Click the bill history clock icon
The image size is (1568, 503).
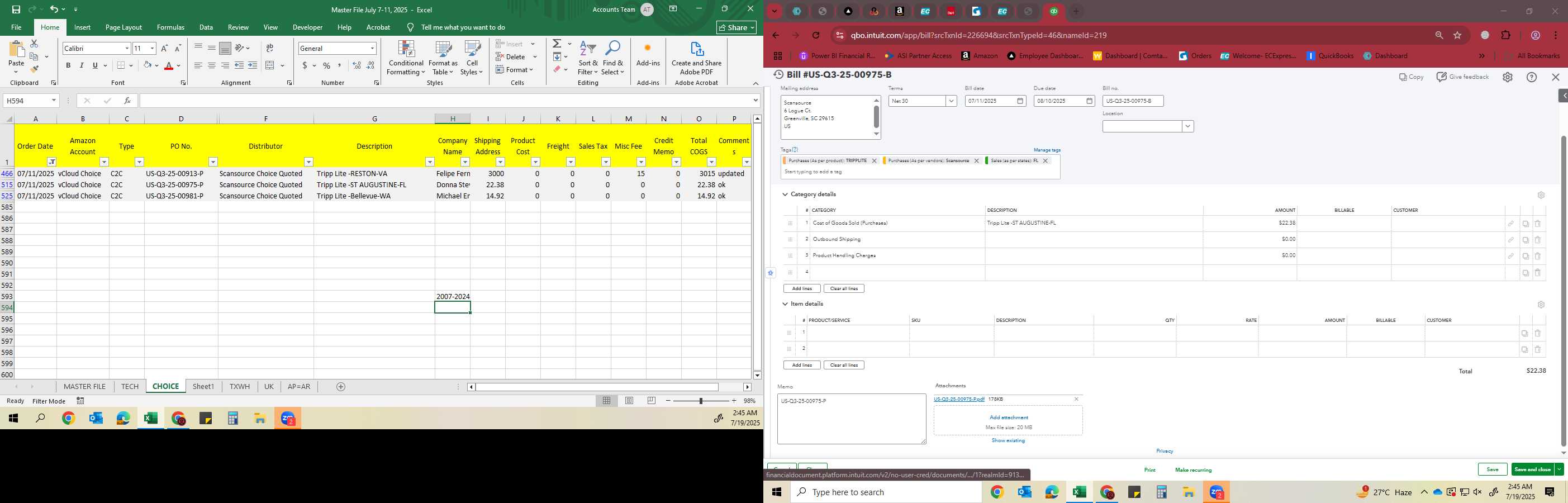(x=778, y=74)
